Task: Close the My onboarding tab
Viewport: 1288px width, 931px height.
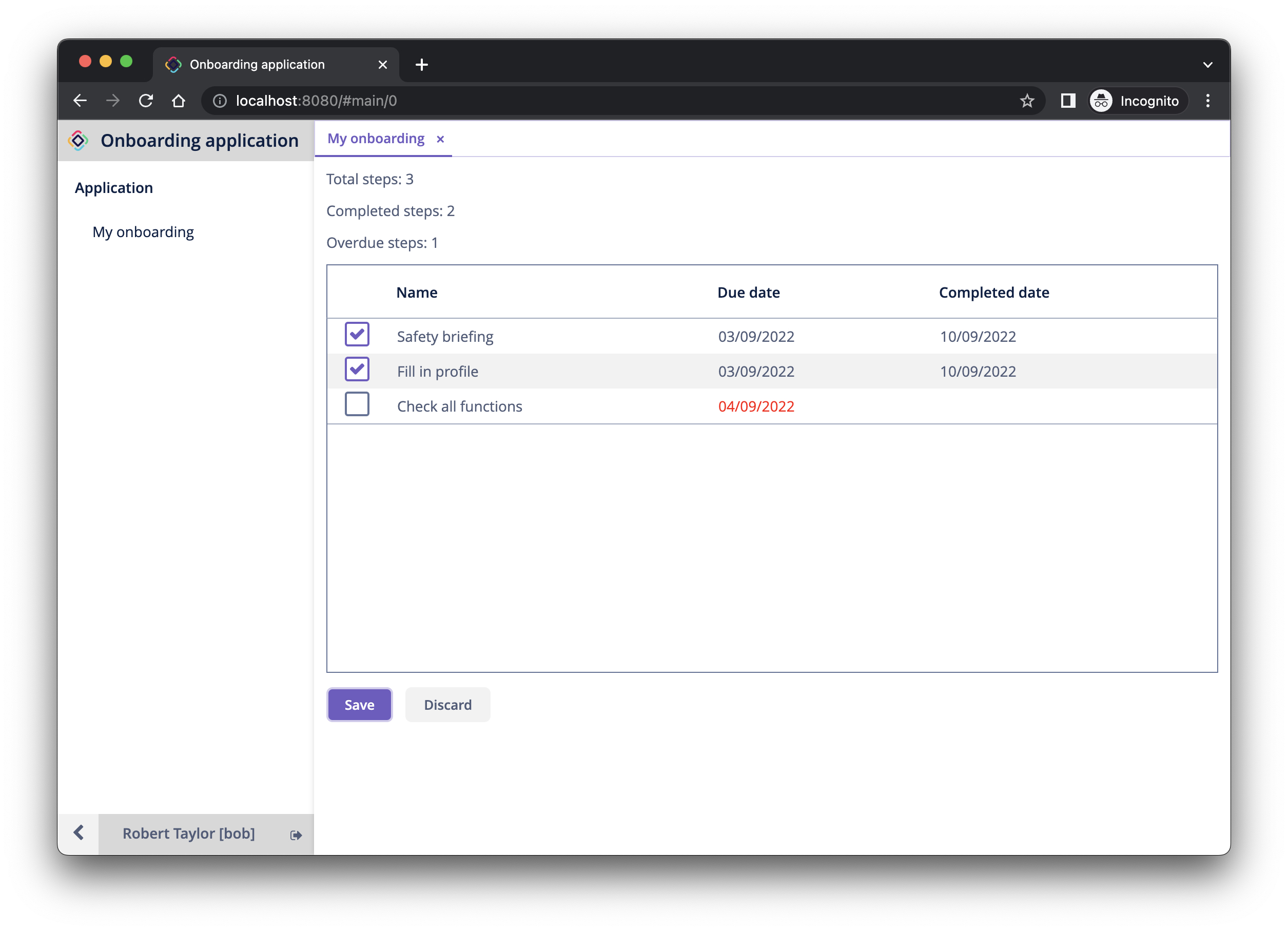Action: 440,139
